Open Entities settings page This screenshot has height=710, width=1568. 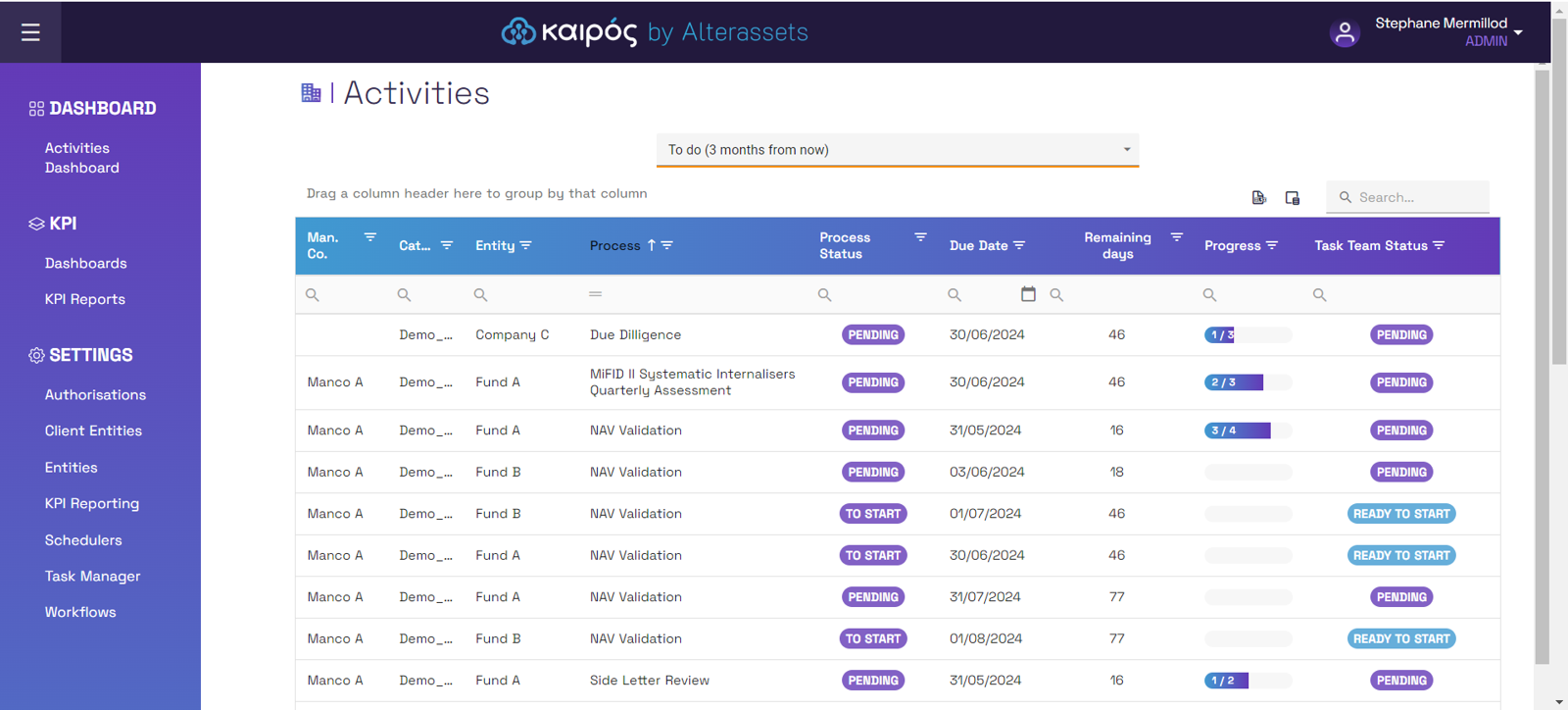[x=72, y=468]
